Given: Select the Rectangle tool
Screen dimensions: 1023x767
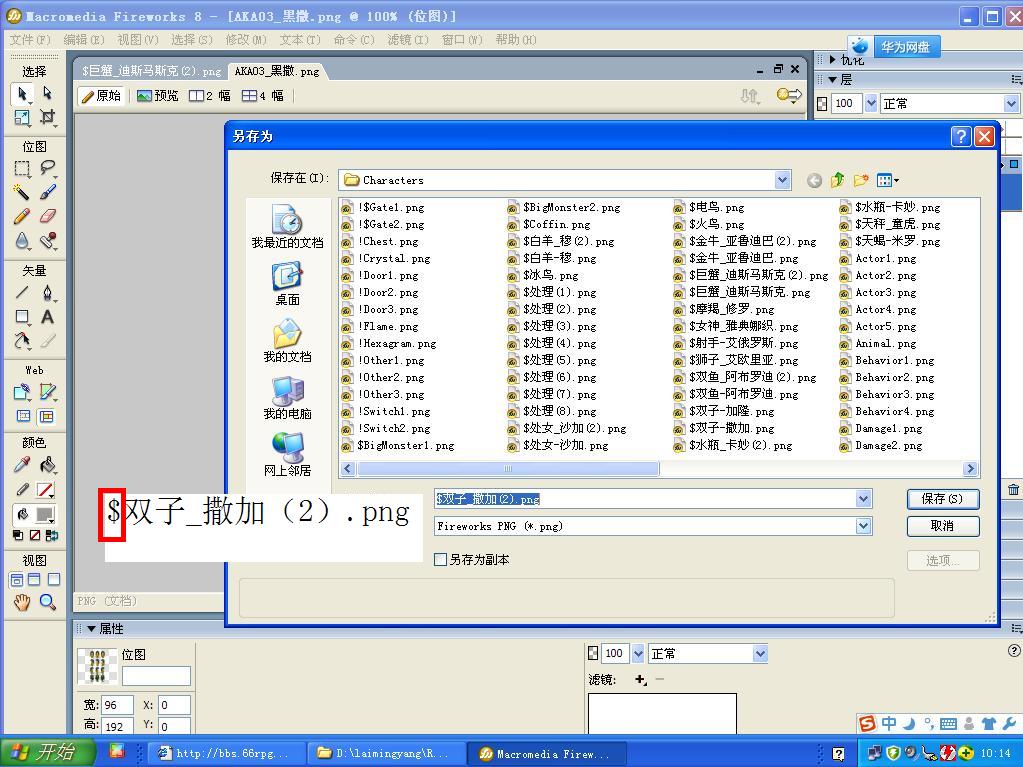Looking at the screenshot, I should [x=22, y=317].
